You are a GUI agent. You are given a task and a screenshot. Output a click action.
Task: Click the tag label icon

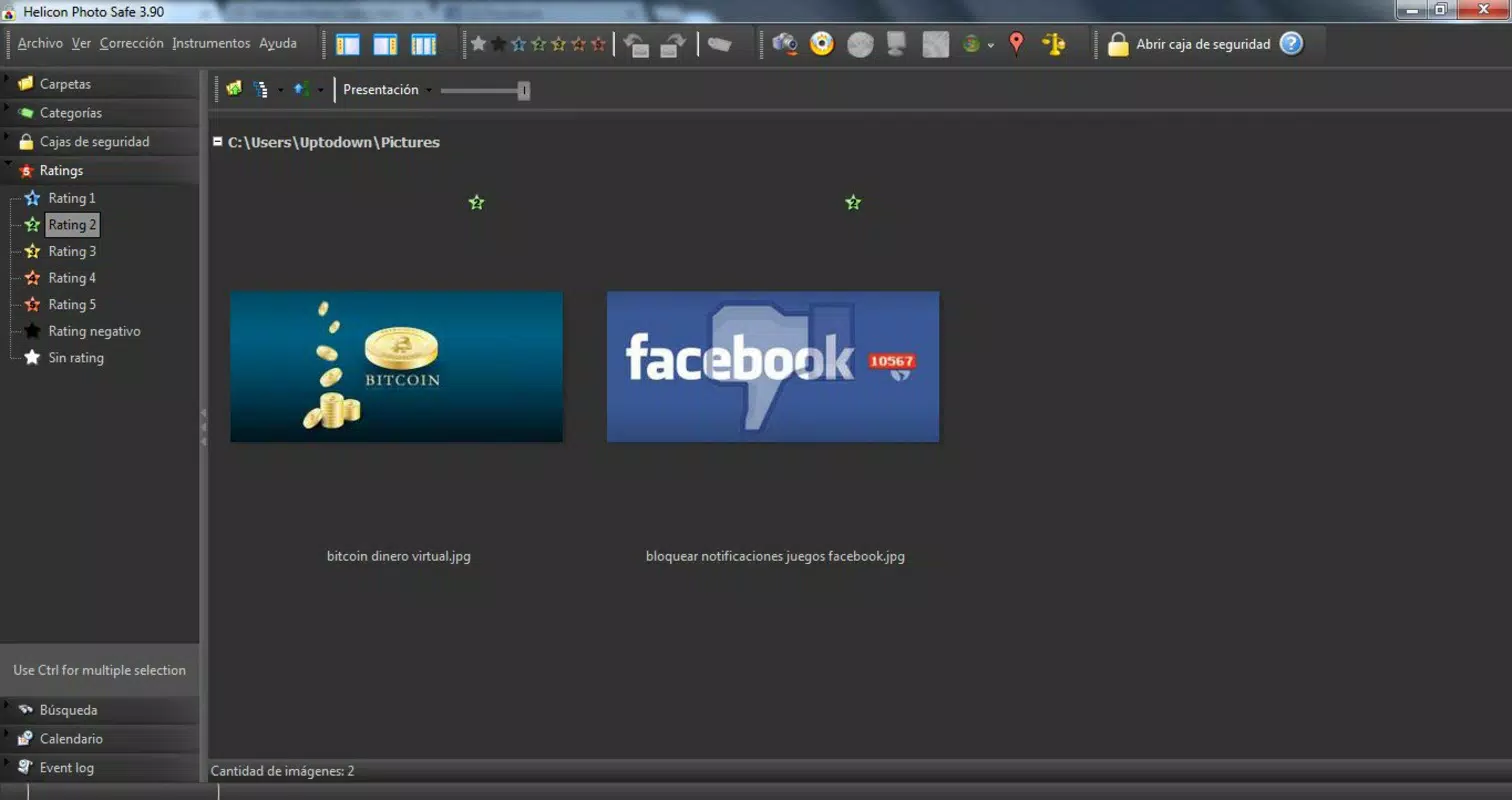(x=719, y=45)
